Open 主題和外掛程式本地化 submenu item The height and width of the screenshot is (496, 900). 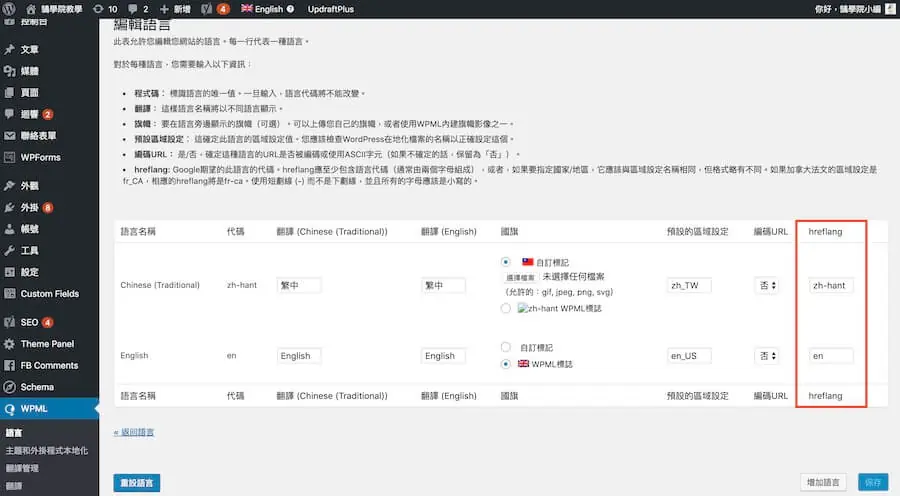pos(46,451)
